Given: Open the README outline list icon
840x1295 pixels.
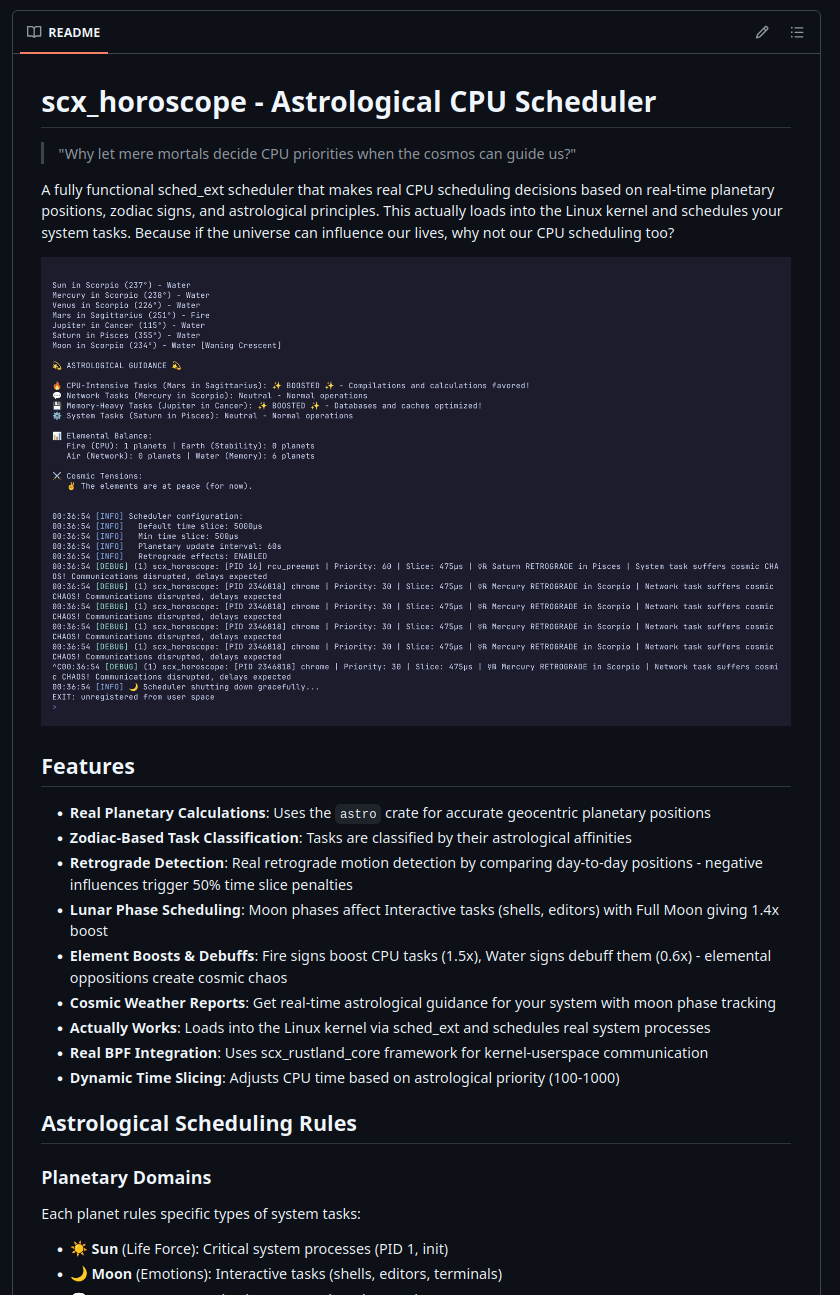Looking at the screenshot, I should point(797,32).
